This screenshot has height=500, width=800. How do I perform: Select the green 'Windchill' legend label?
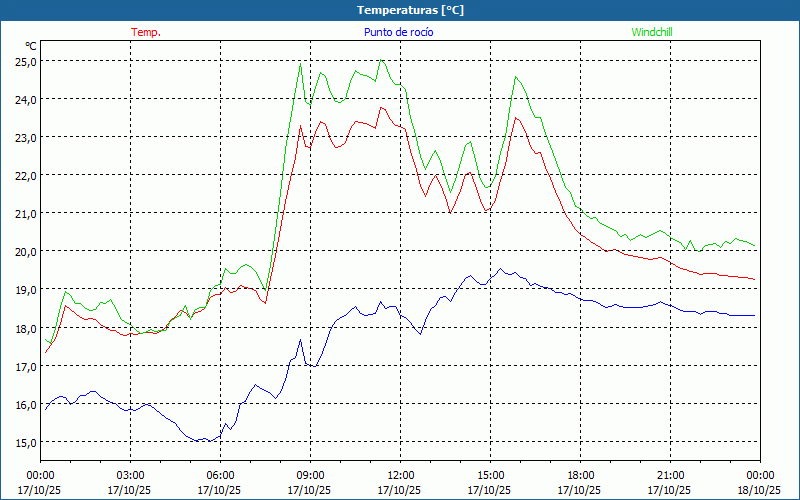pos(652,32)
